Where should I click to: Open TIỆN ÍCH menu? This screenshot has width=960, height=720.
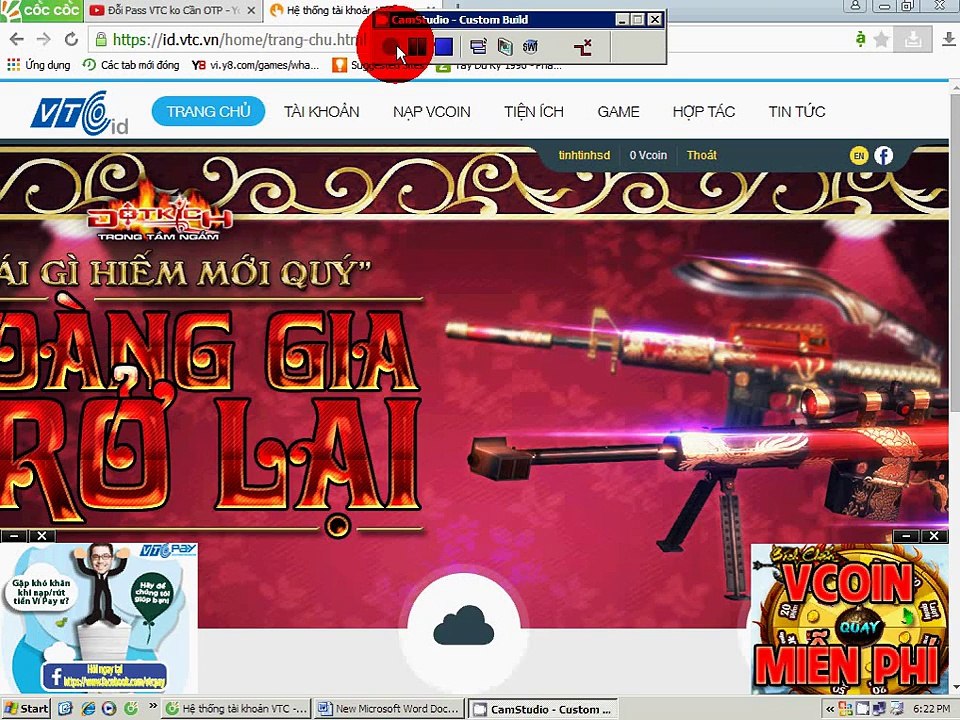pyautogui.click(x=534, y=112)
